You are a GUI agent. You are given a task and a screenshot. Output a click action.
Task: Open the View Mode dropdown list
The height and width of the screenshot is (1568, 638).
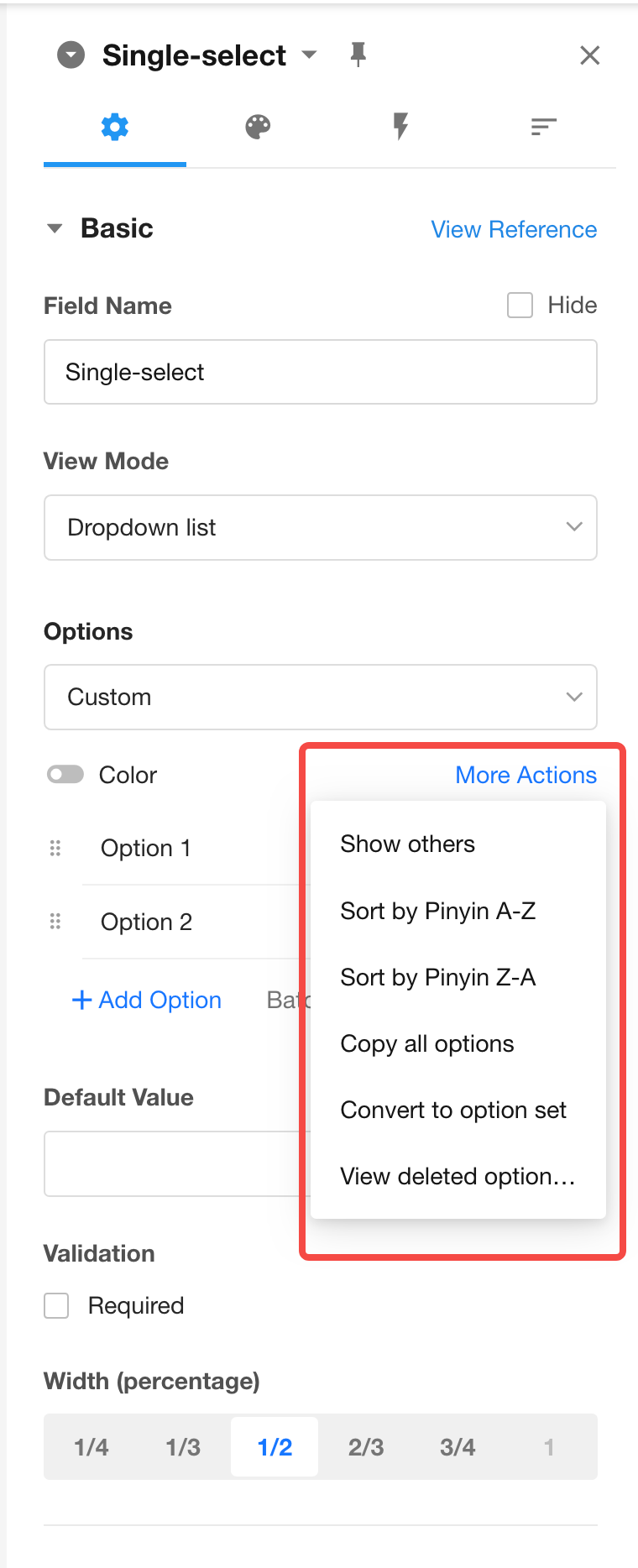[321, 527]
